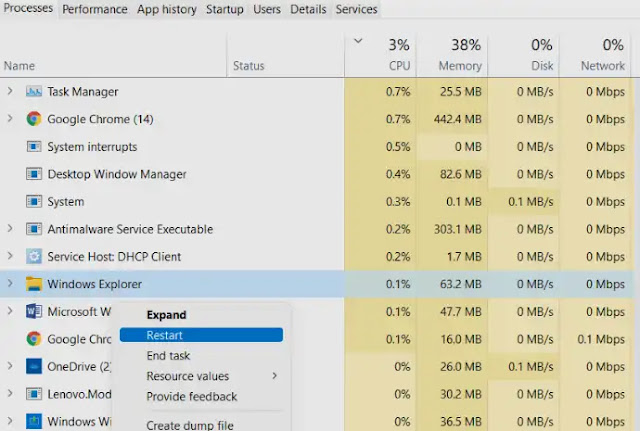The height and width of the screenshot is (431, 640).
Task: Select Provide feedback menu entry
Action: [201, 396]
